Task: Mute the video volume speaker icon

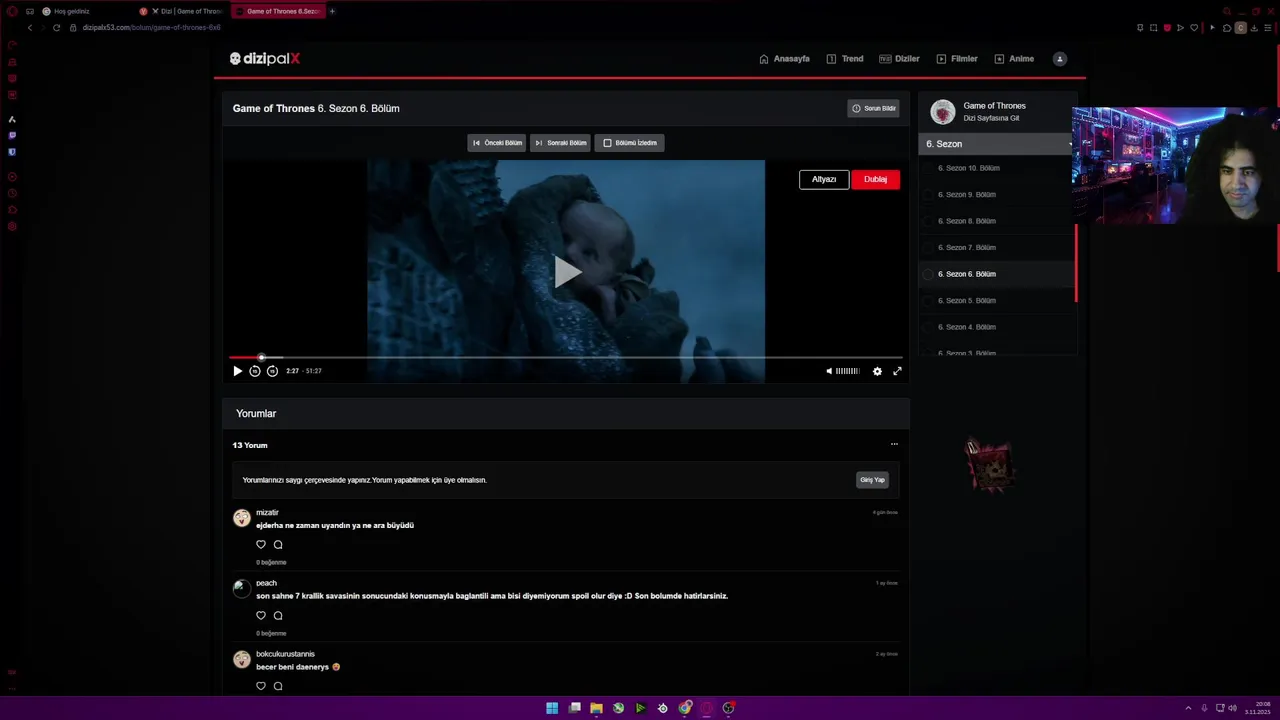Action: 829,371
